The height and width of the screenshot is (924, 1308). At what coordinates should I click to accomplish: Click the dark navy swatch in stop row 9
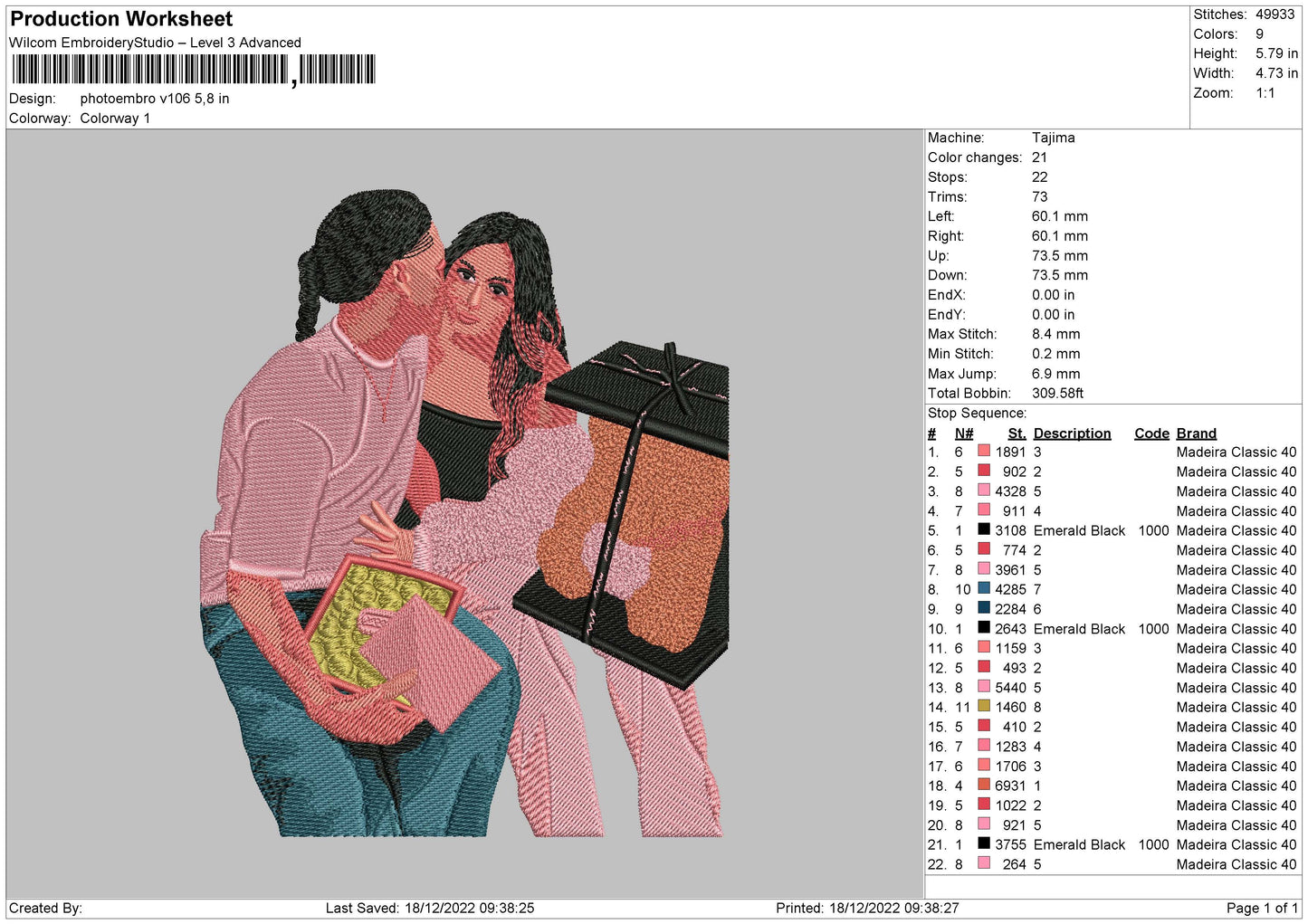[x=984, y=608]
